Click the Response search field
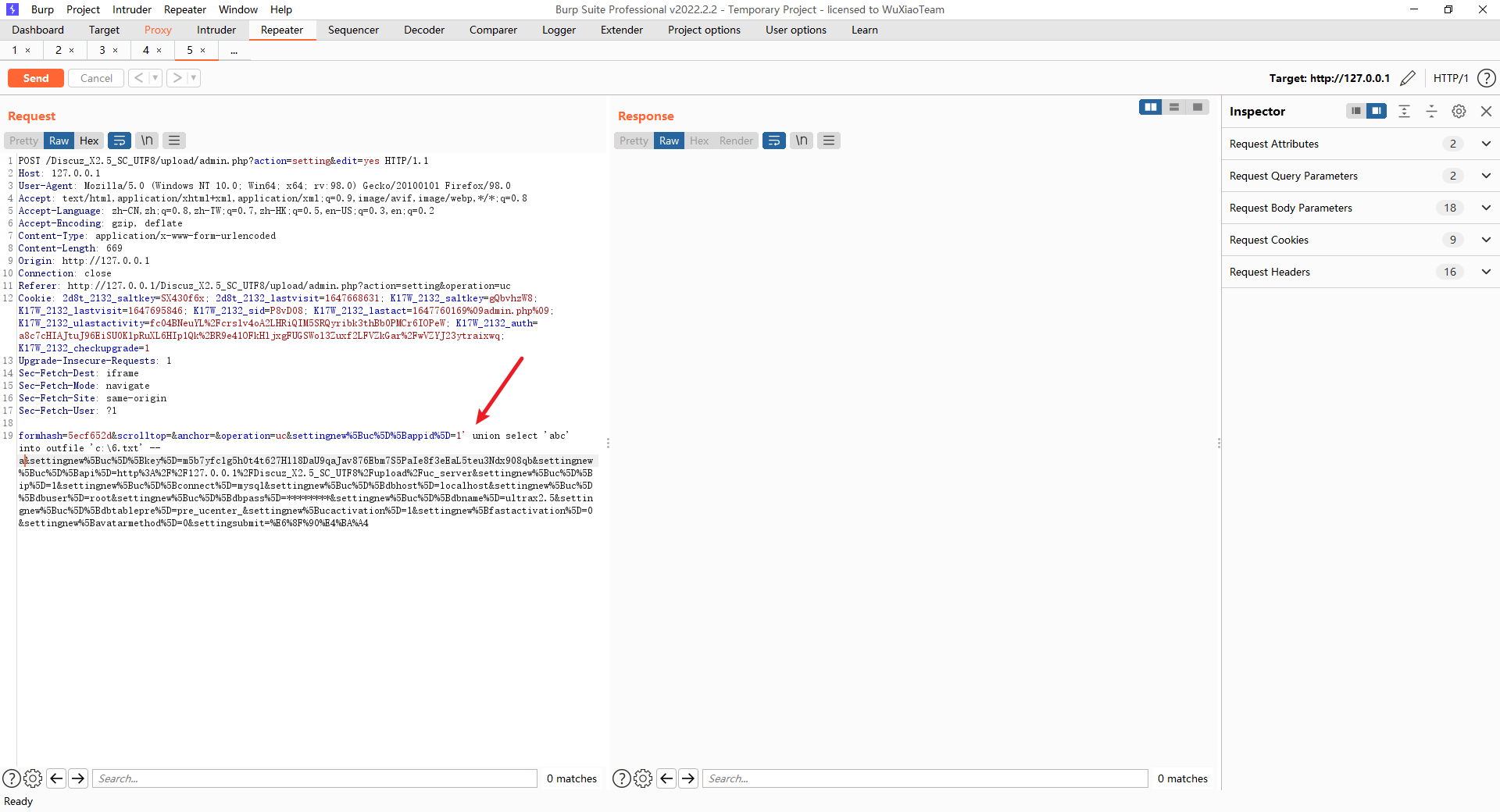The width and height of the screenshot is (1500, 812). click(925, 778)
